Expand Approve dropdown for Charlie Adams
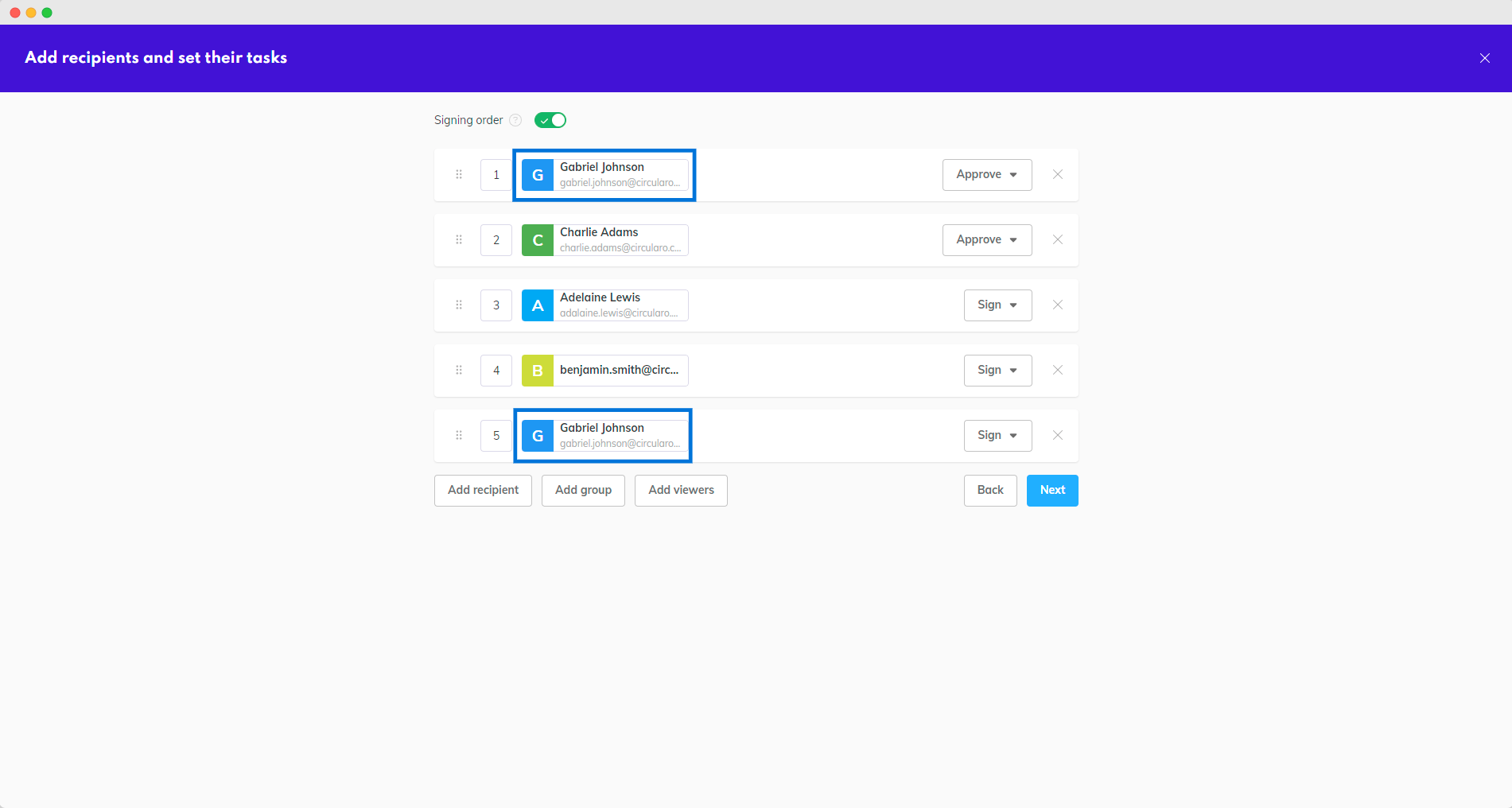This screenshot has height=808, width=1512. [x=986, y=240]
